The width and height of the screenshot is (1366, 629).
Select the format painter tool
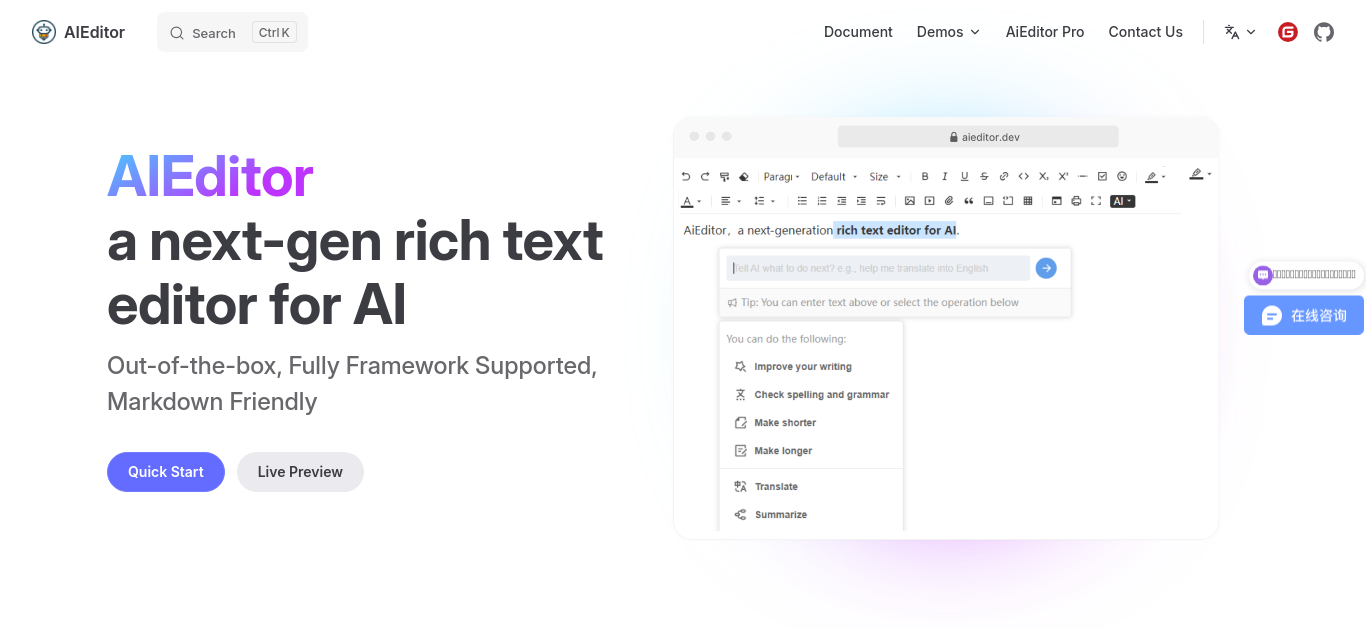coord(724,177)
